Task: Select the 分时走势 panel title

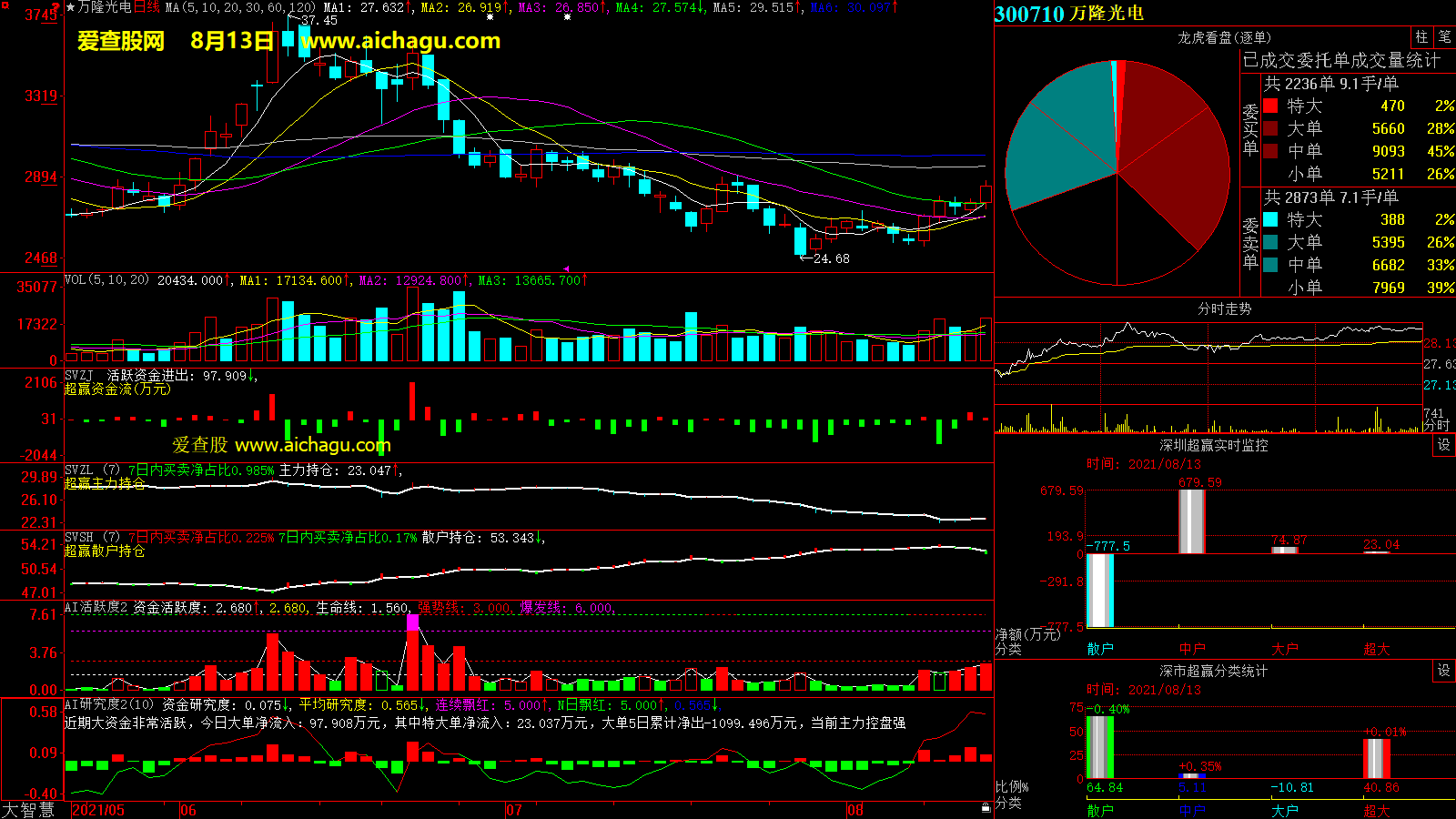Action: coord(1224,308)
